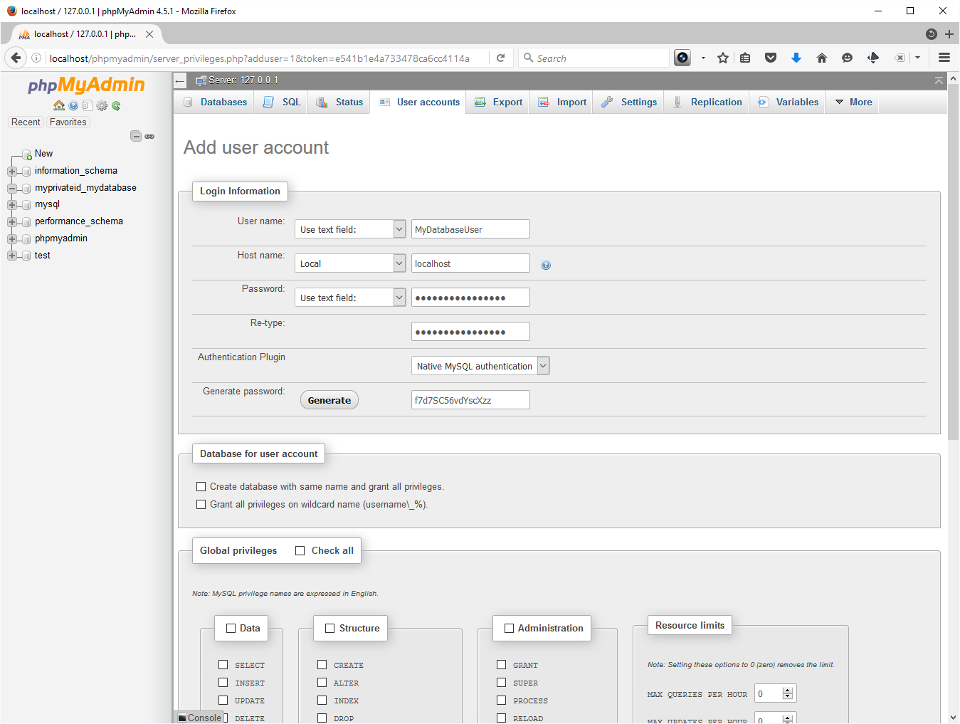Open the test database link
Image resolution: width=960 pixels, height=724 pixels.
(42, 255)
